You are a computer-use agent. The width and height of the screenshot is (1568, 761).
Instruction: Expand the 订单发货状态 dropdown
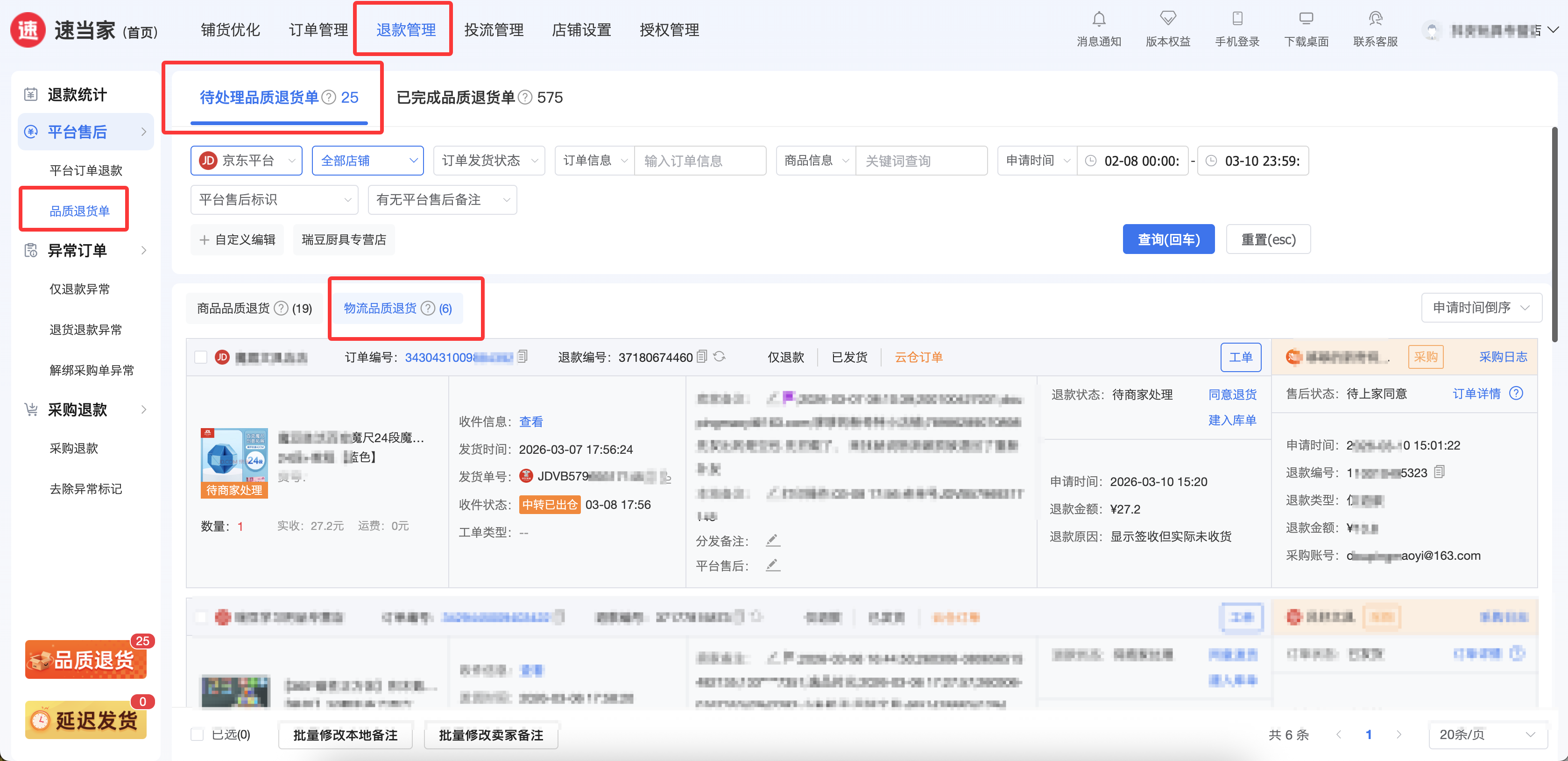489,161
